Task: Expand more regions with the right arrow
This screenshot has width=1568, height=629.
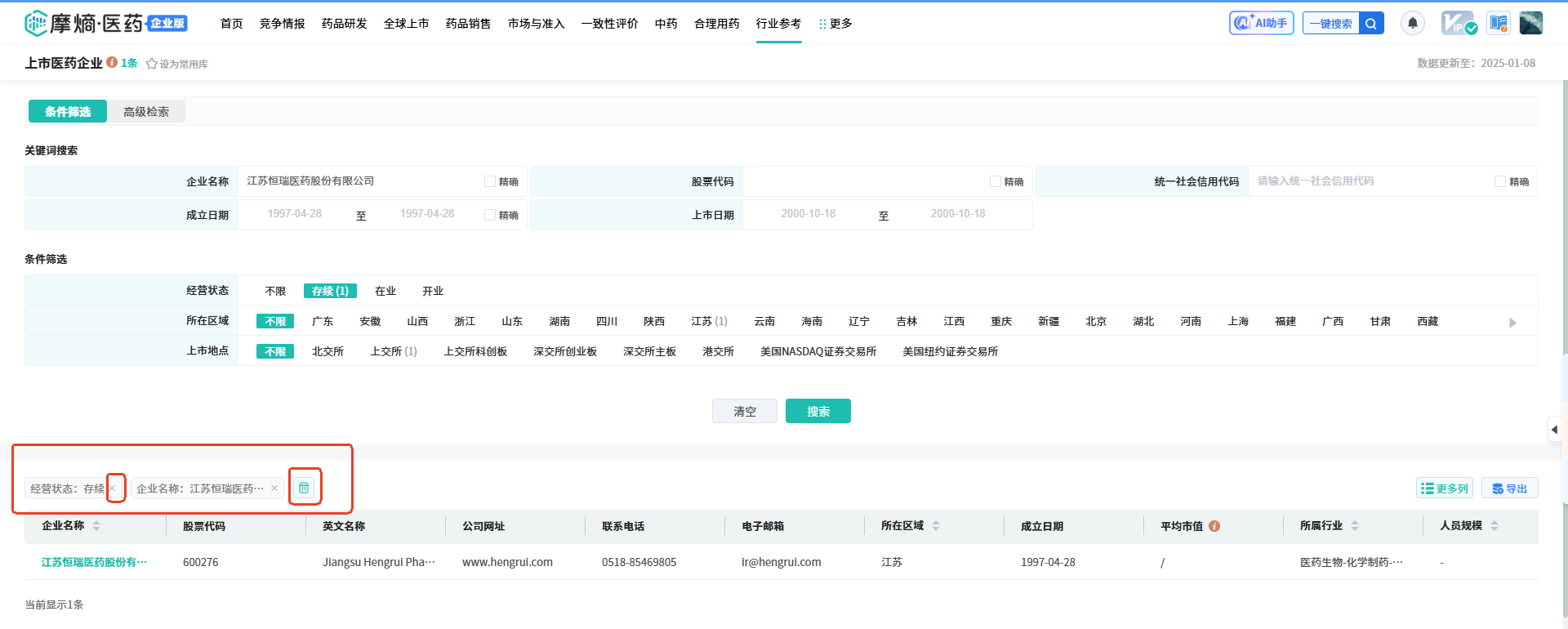Action: tap(1512, 323)
